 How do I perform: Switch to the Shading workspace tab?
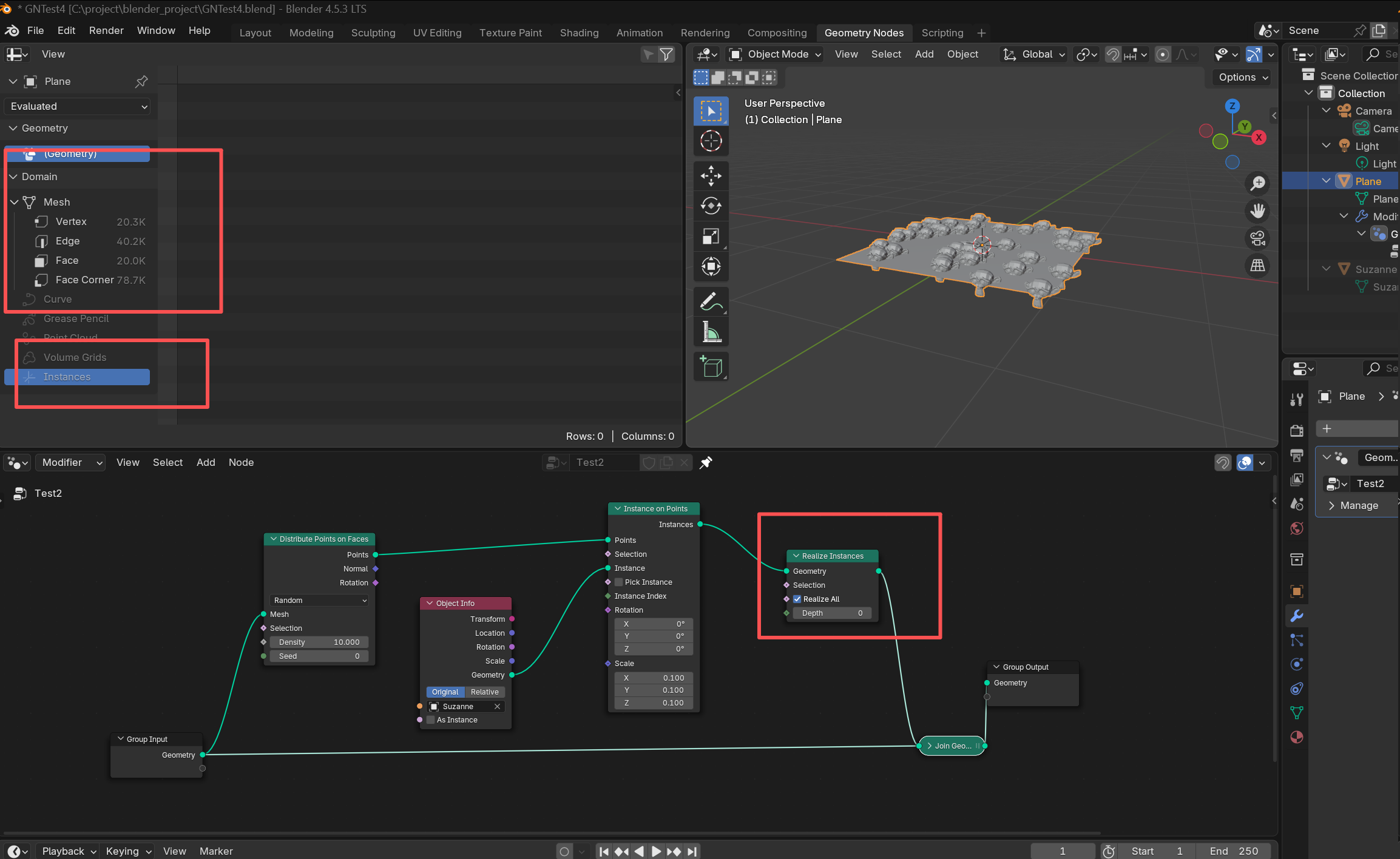(x=579, y=33)
